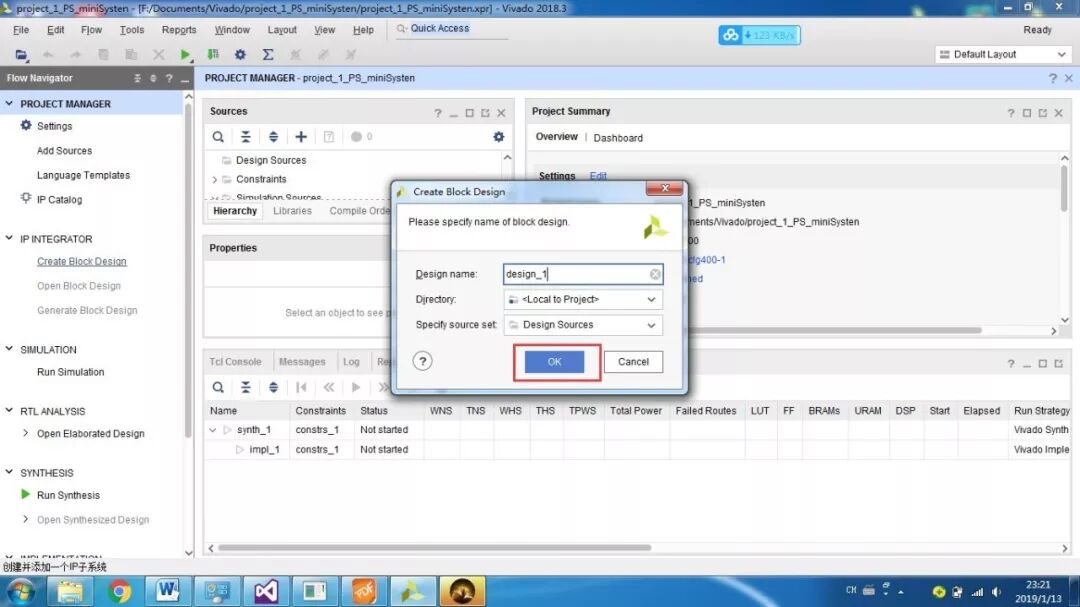This screenshot has width=1080, height=607.
Task: Click the Design Runs horizontal scrollbar
Action: coord(435,548)
